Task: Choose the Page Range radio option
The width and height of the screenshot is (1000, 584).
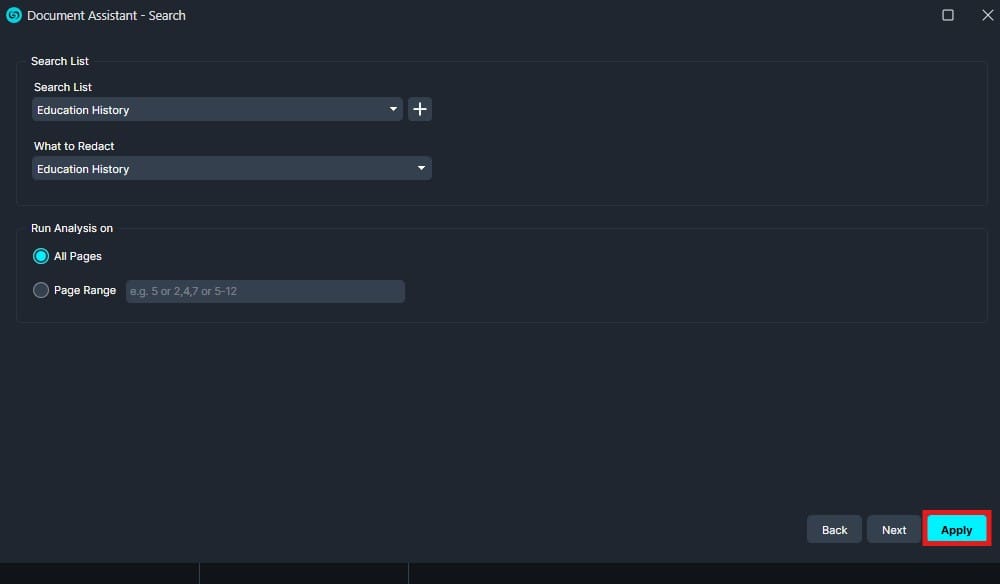Action: coord(41,290)
